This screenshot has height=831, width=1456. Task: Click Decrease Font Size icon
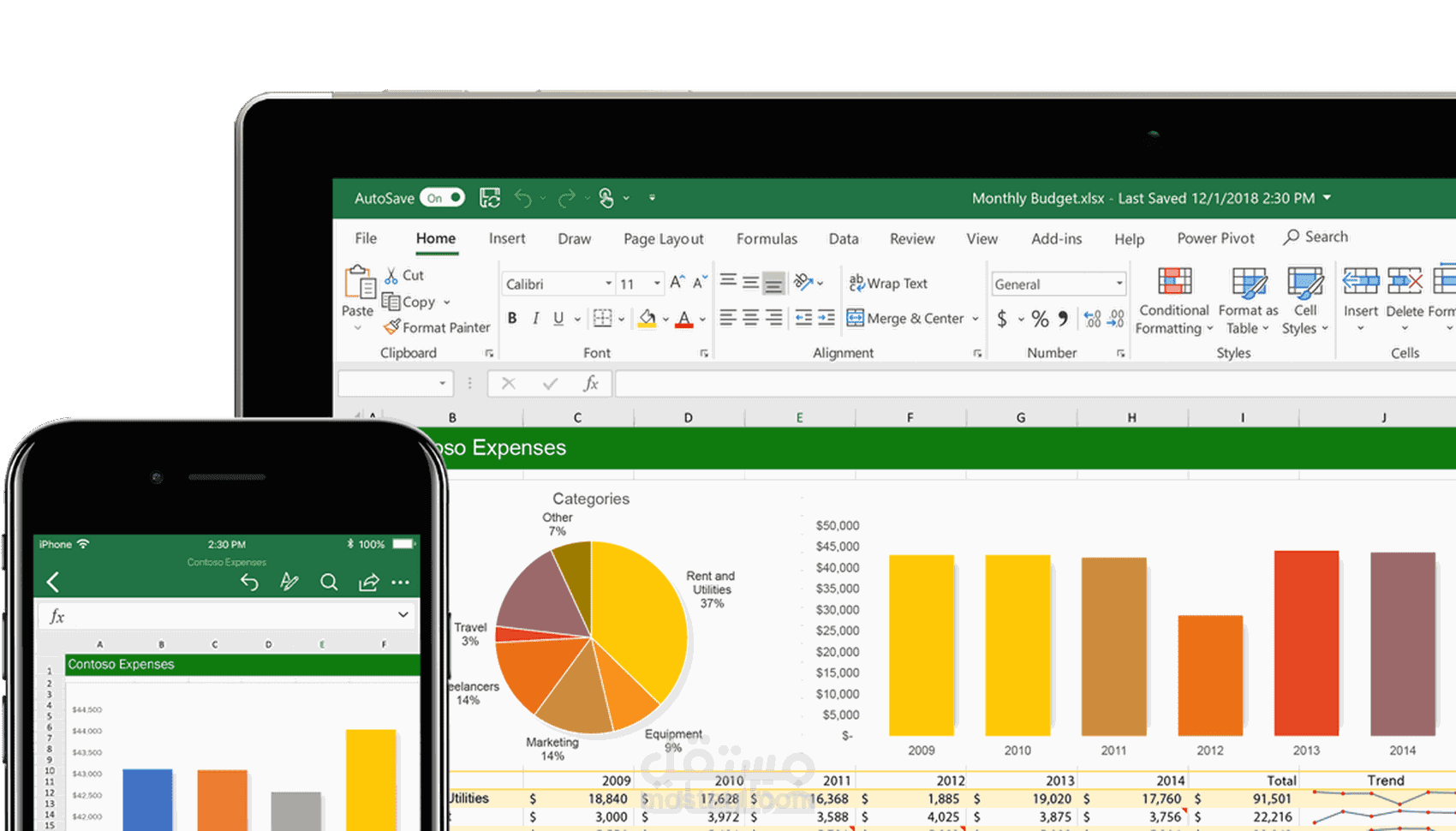[700, 282]
